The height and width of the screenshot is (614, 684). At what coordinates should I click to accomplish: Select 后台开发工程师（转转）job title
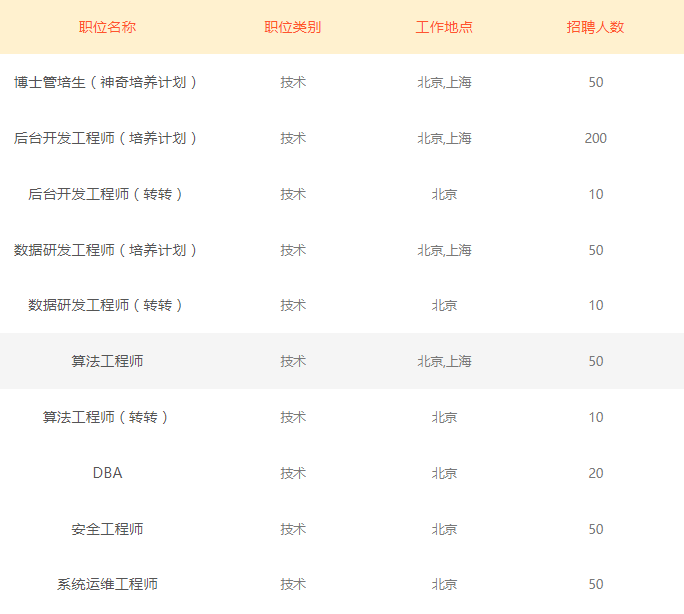tap(107, 194)
